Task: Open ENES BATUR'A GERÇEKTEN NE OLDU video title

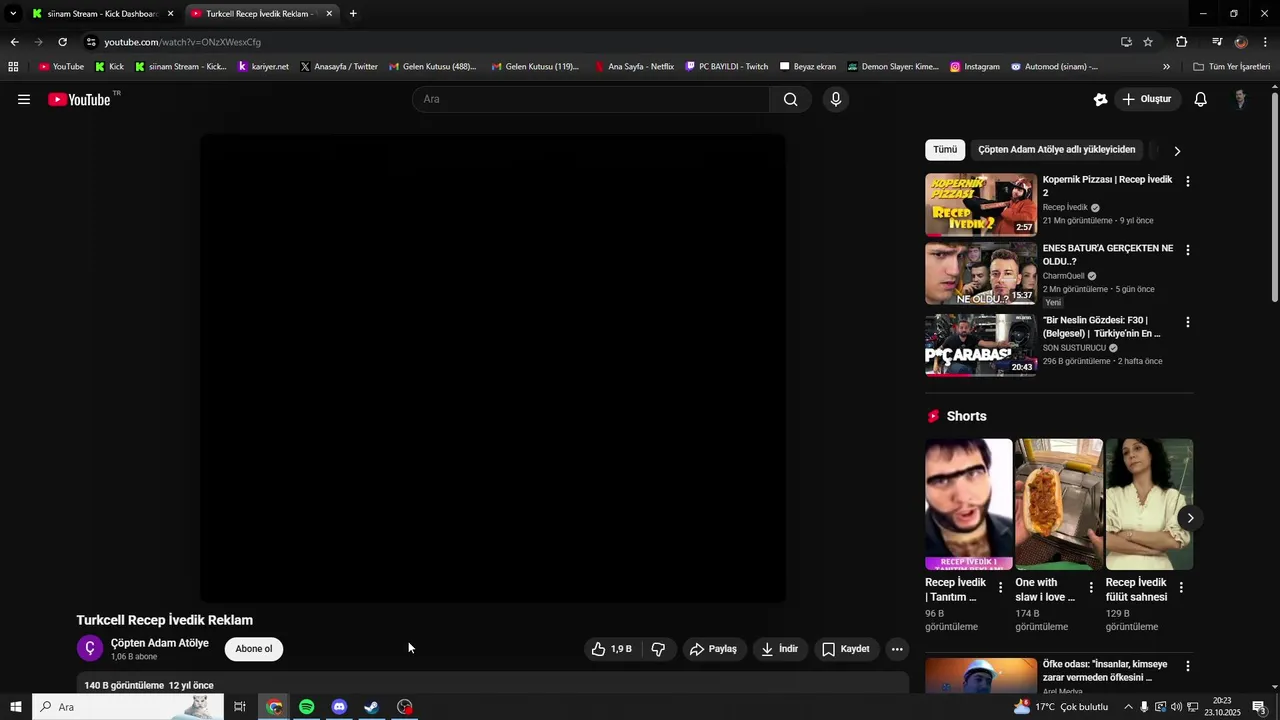Action: tap(1108, 254)
